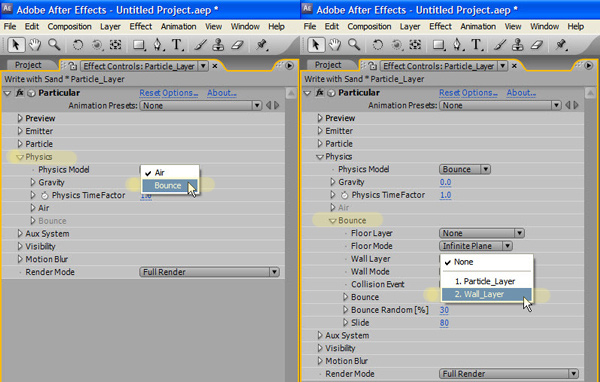
Task: Open Floor Mode Infinite Plane dropdown
Action: 476,246
